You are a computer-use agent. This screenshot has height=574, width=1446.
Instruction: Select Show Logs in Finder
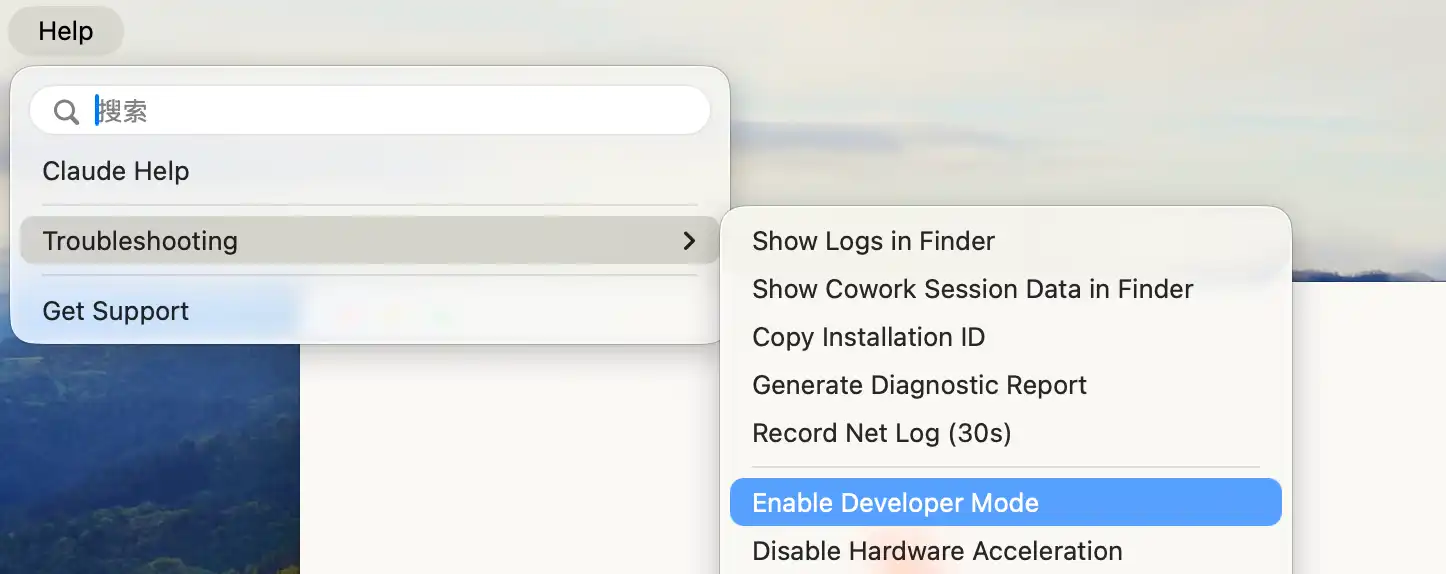tap(873, 241)
